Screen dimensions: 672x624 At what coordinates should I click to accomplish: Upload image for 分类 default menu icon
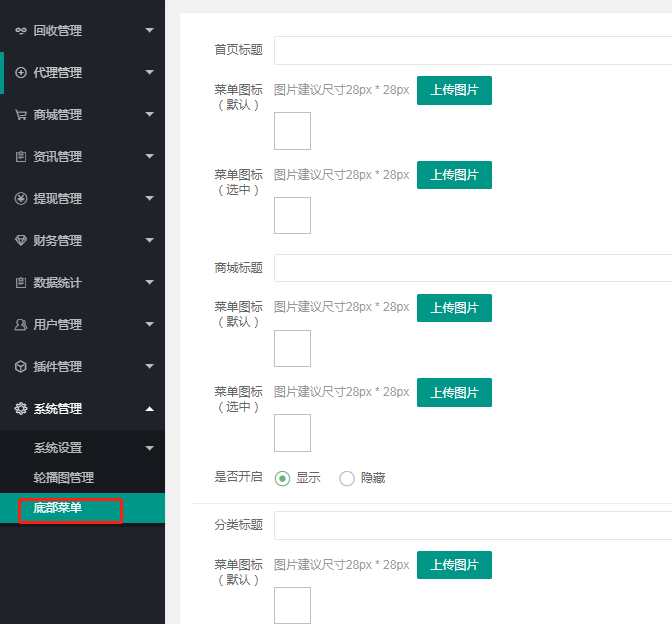click(454, 565)
